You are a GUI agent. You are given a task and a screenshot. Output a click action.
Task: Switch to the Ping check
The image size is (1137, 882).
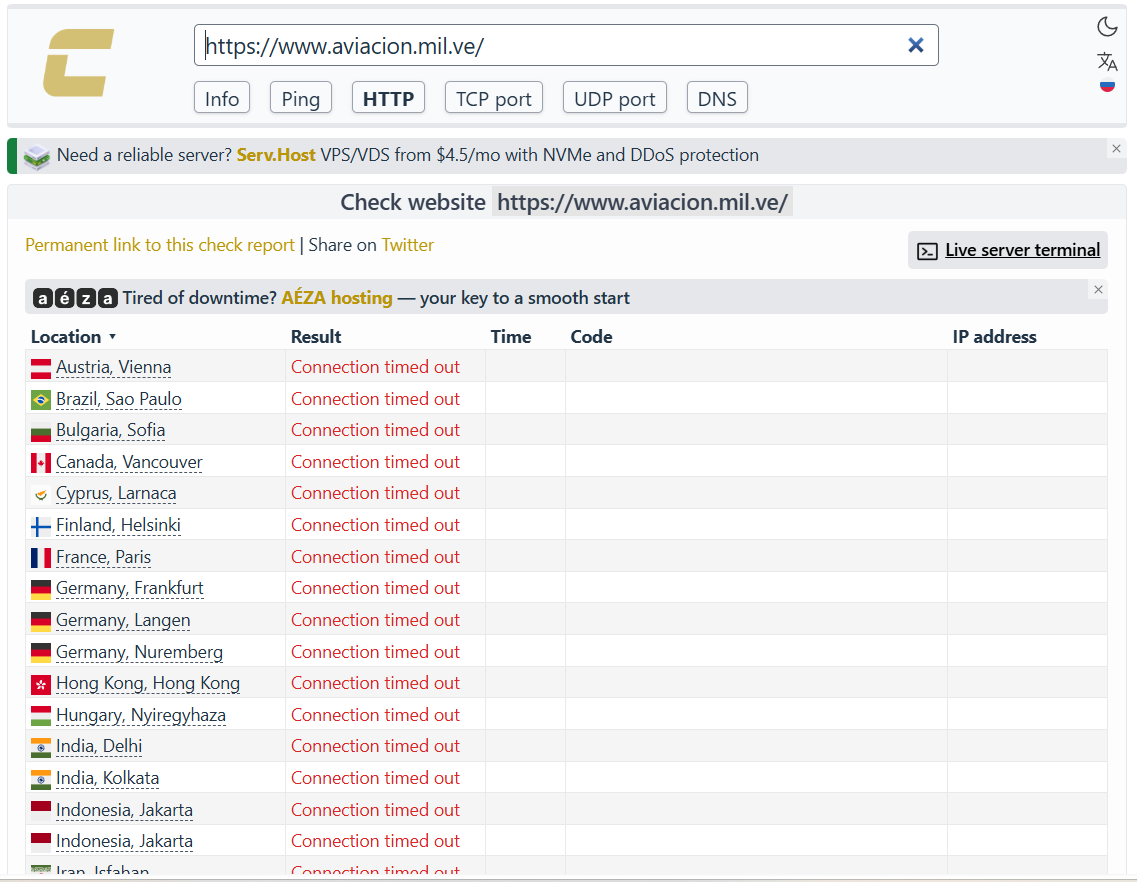(x=300, y=98)
